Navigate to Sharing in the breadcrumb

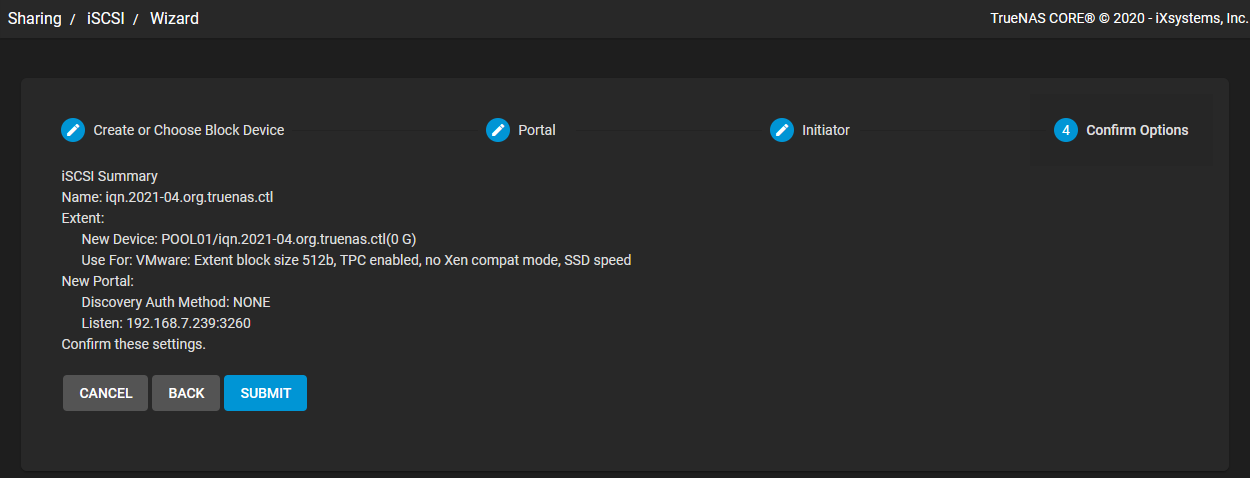tap(35, 18)
